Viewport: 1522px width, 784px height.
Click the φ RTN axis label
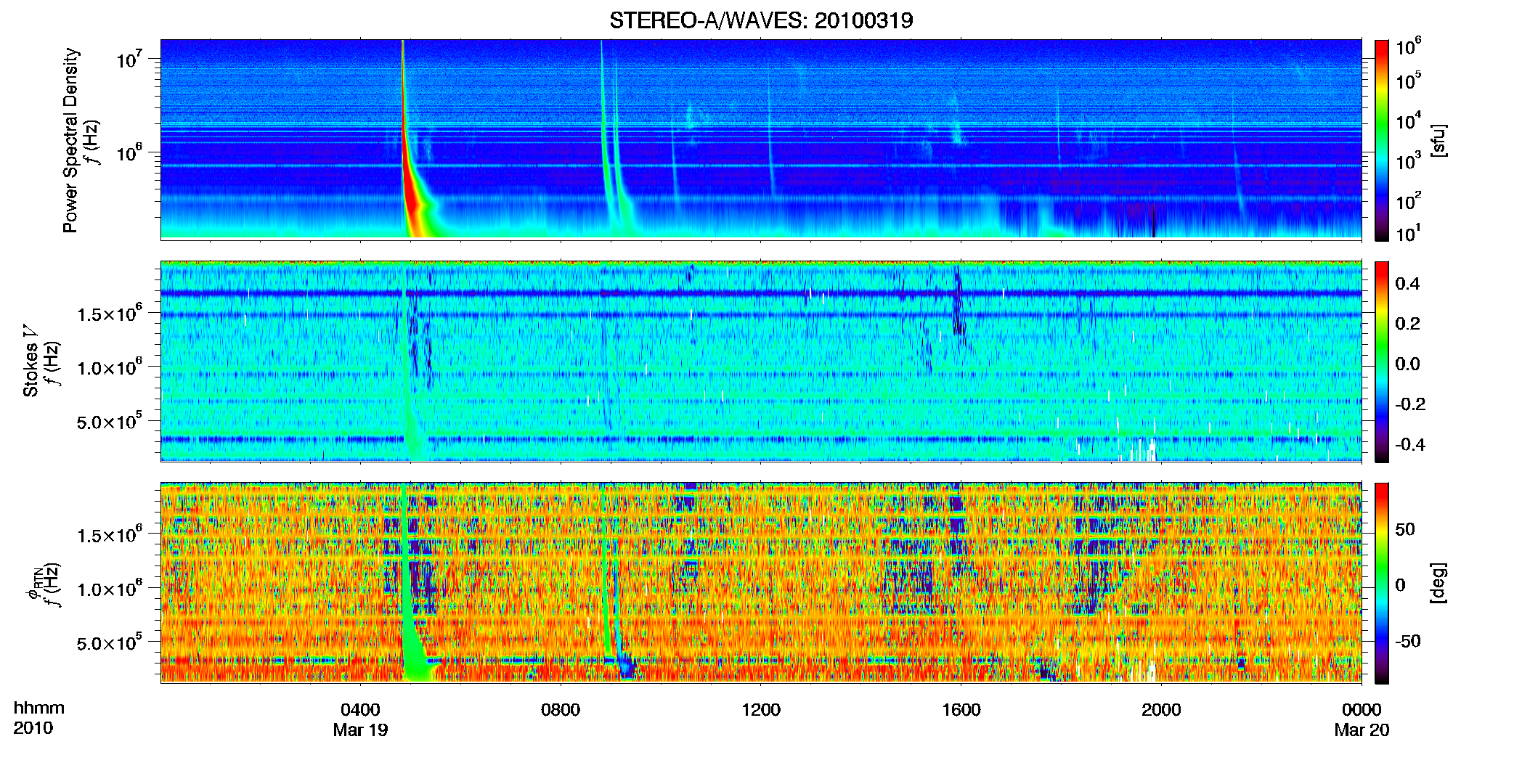[x=33, y=584]
